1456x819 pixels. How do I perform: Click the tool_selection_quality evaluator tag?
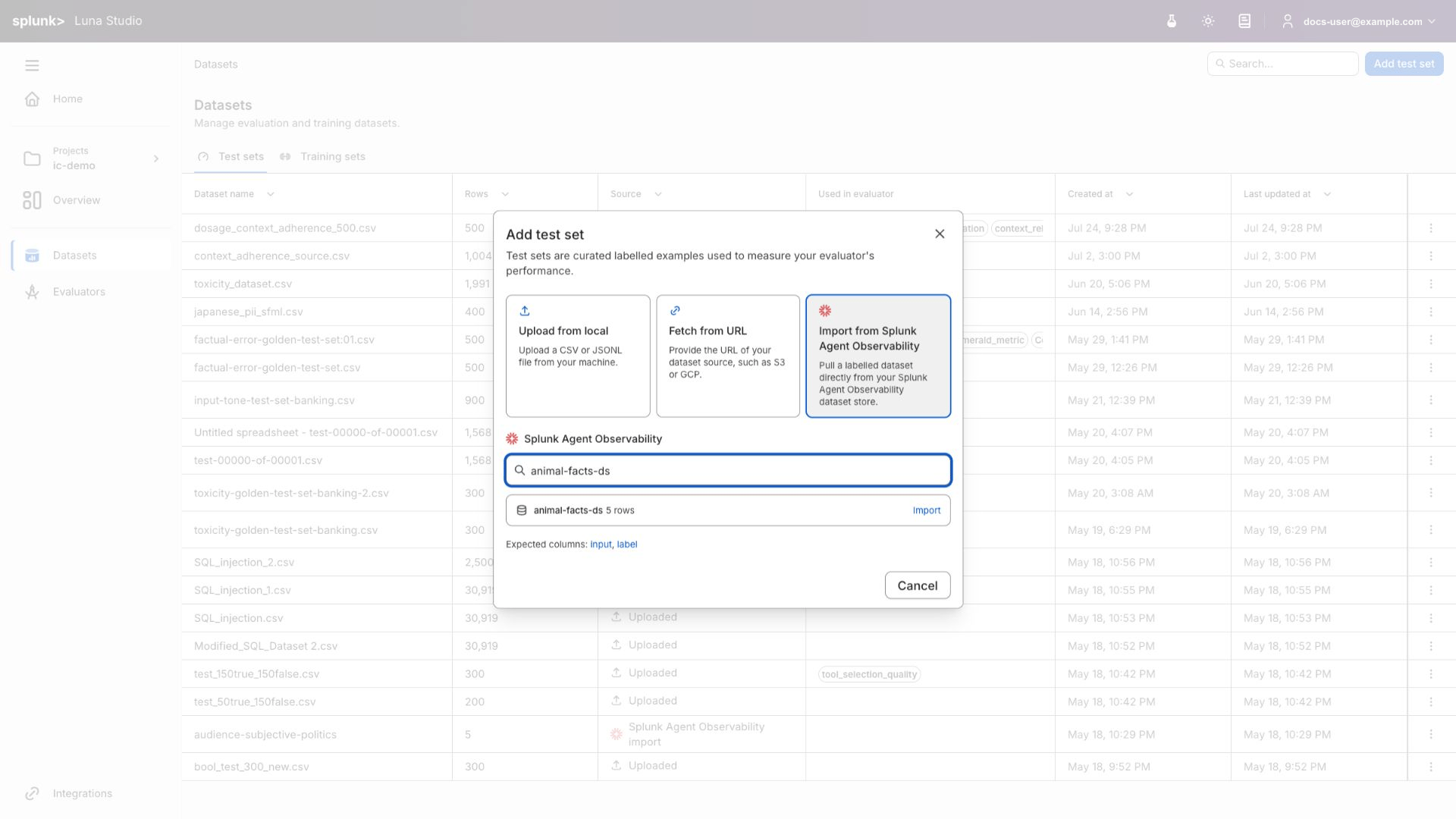click(x=869, y=674)
